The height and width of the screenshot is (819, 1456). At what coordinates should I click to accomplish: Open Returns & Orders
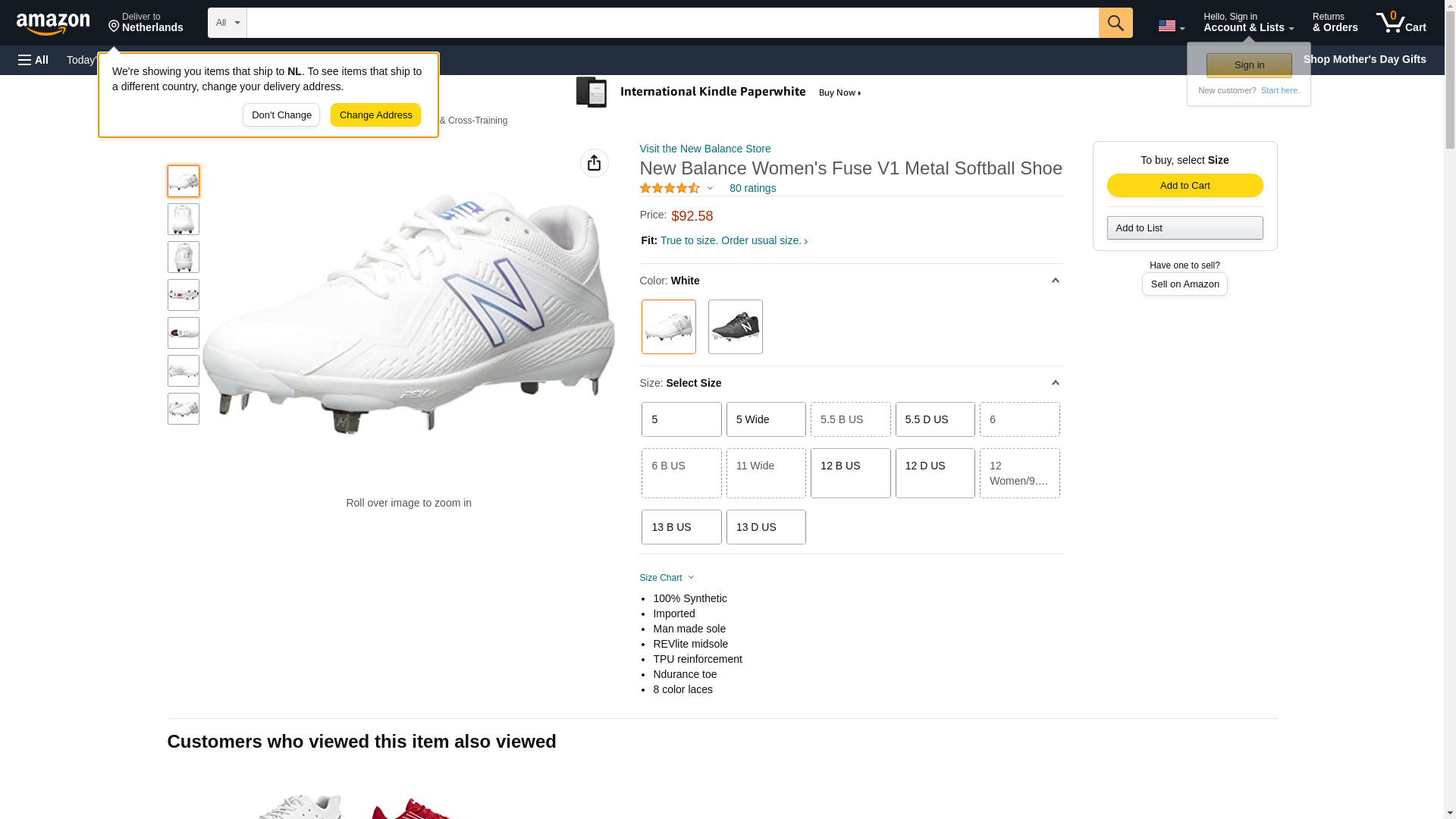tap(1335, 23)
